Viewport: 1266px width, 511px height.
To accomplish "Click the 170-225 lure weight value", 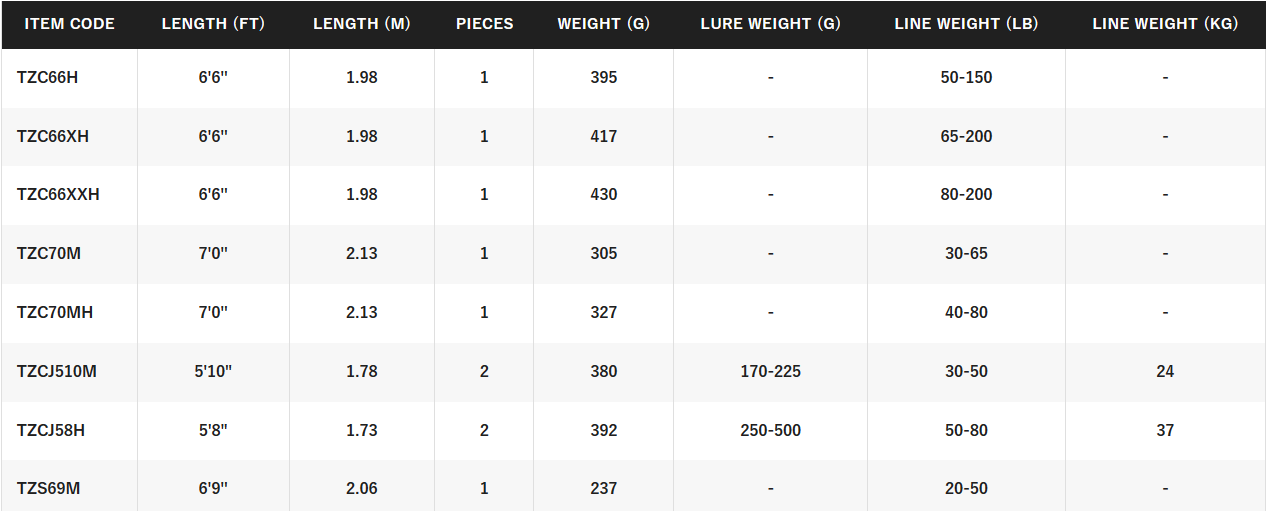I will [770, 371].
